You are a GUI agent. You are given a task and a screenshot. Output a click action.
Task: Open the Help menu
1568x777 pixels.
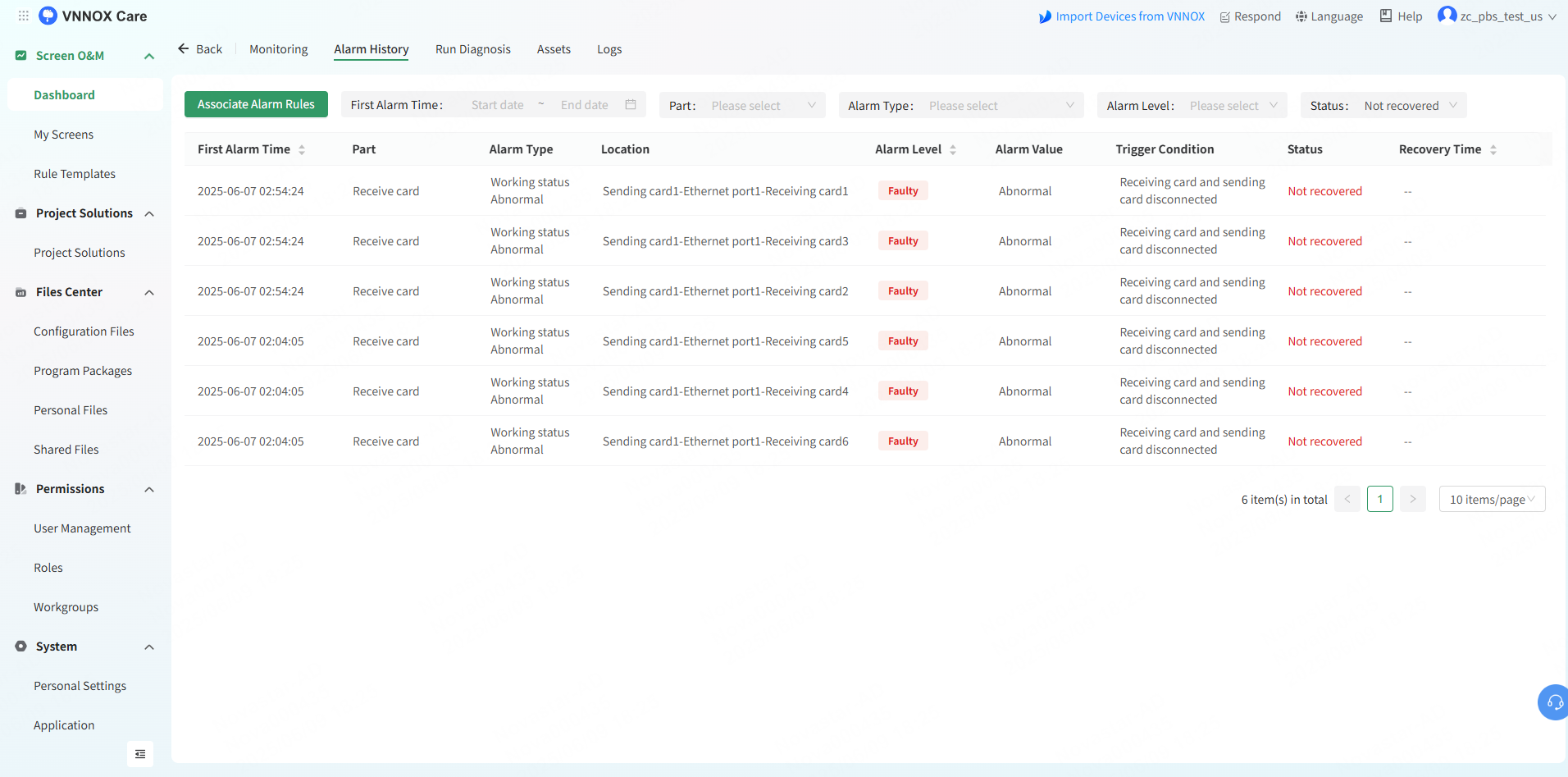(1401, 16)
